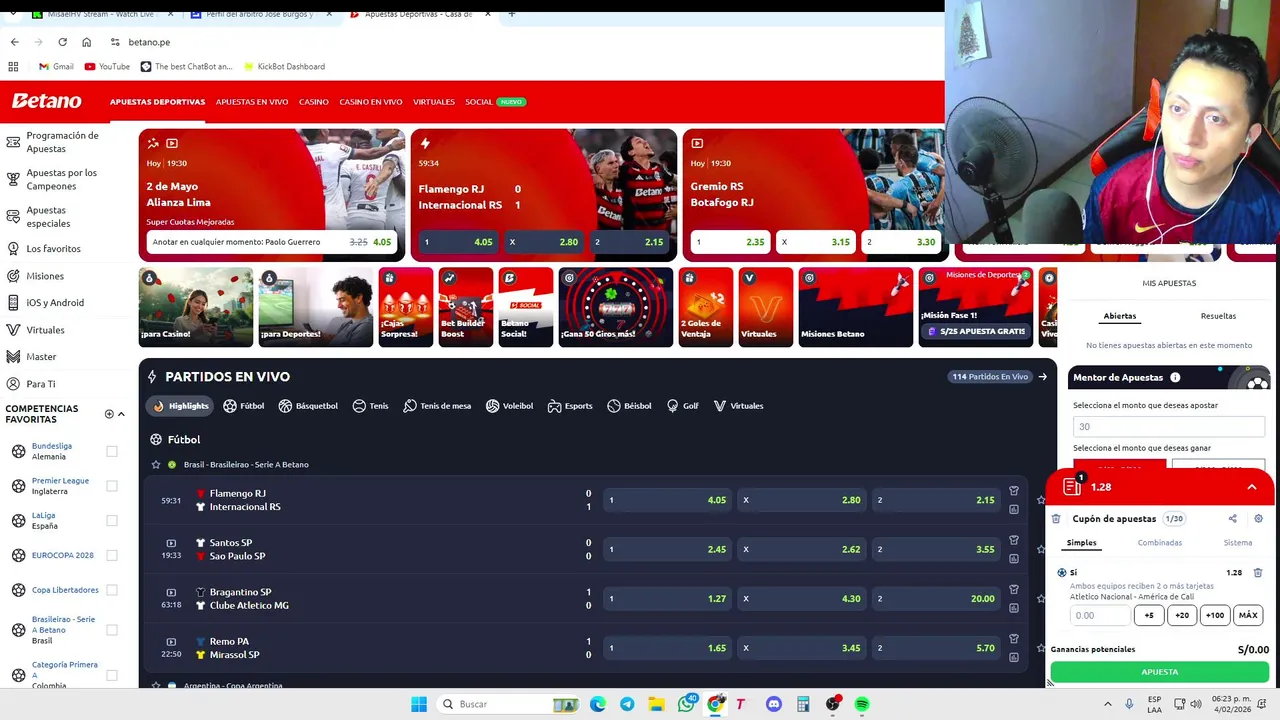Tick the Premier League Inglaterra checkbox
This screenshot has height=720, width=1280.
[112, 486]
